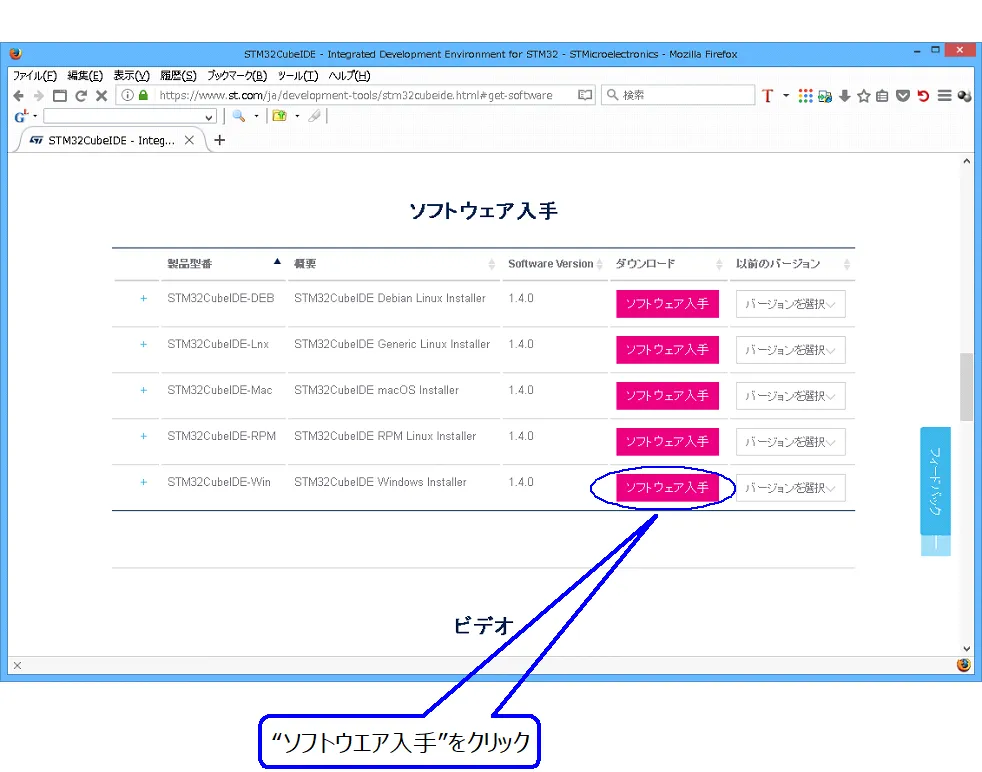Open version dropdown for STM32CubeIDE-Win
This screenshot has width=982, height=772.
790,488
